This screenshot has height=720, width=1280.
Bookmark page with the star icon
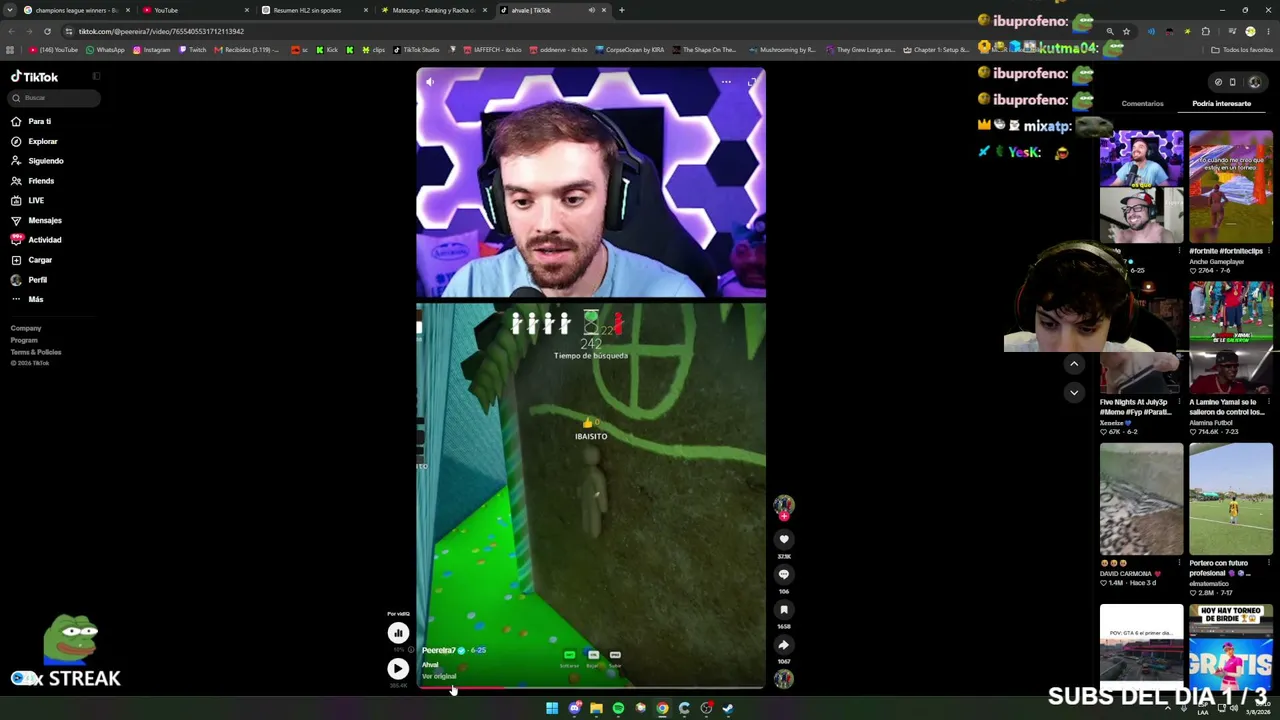tap(1126, 31)
